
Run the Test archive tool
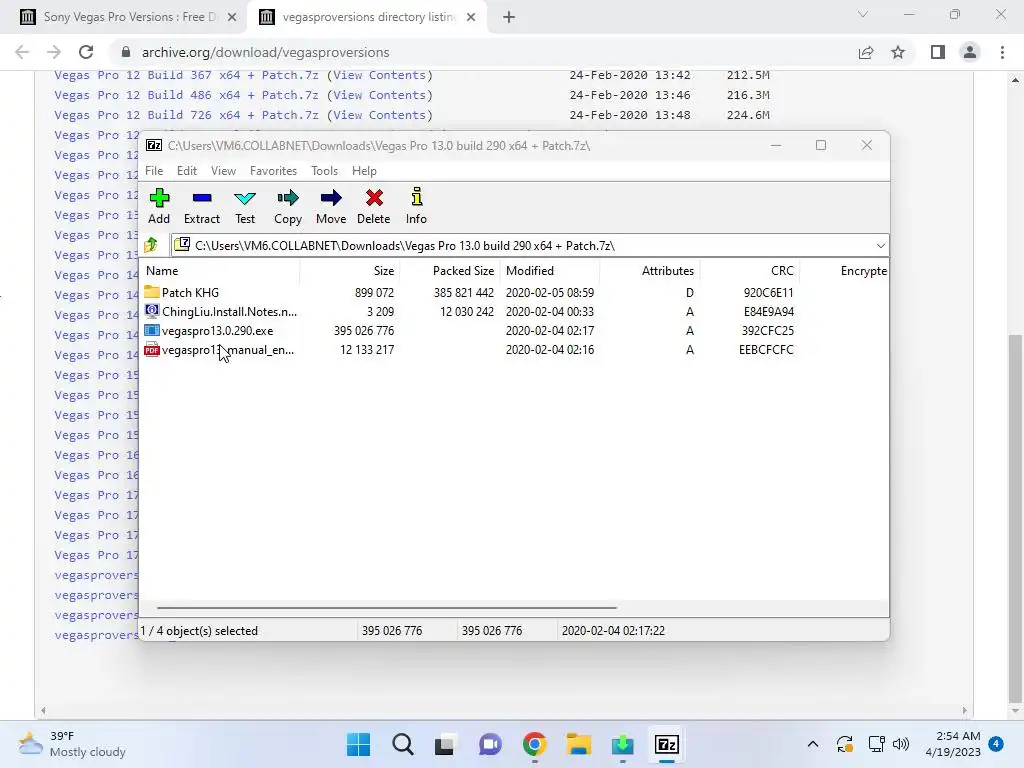pyautogui.click(x=245, y=206)
